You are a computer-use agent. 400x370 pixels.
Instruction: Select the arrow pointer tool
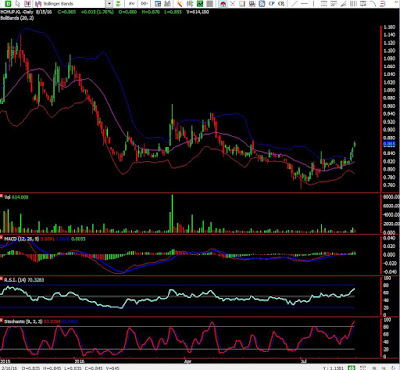coord(18,4)
